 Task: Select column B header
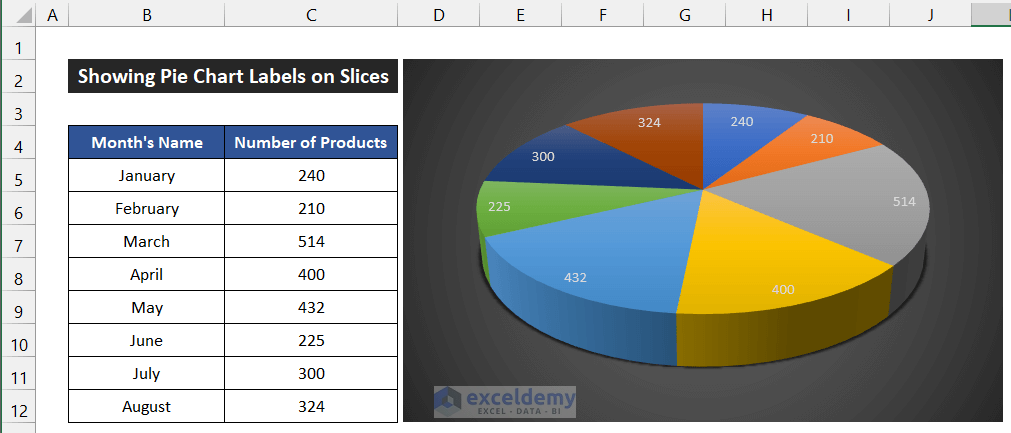point(147,15)
